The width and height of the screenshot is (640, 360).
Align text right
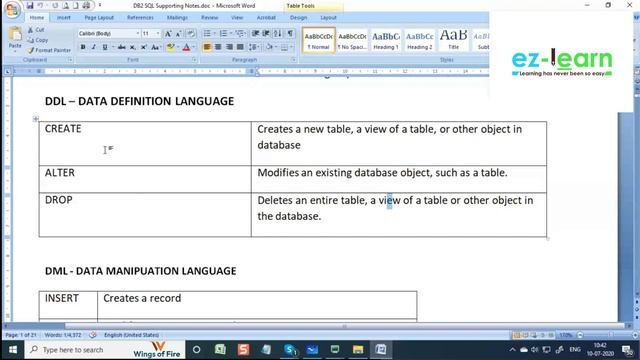coord(229,47)
